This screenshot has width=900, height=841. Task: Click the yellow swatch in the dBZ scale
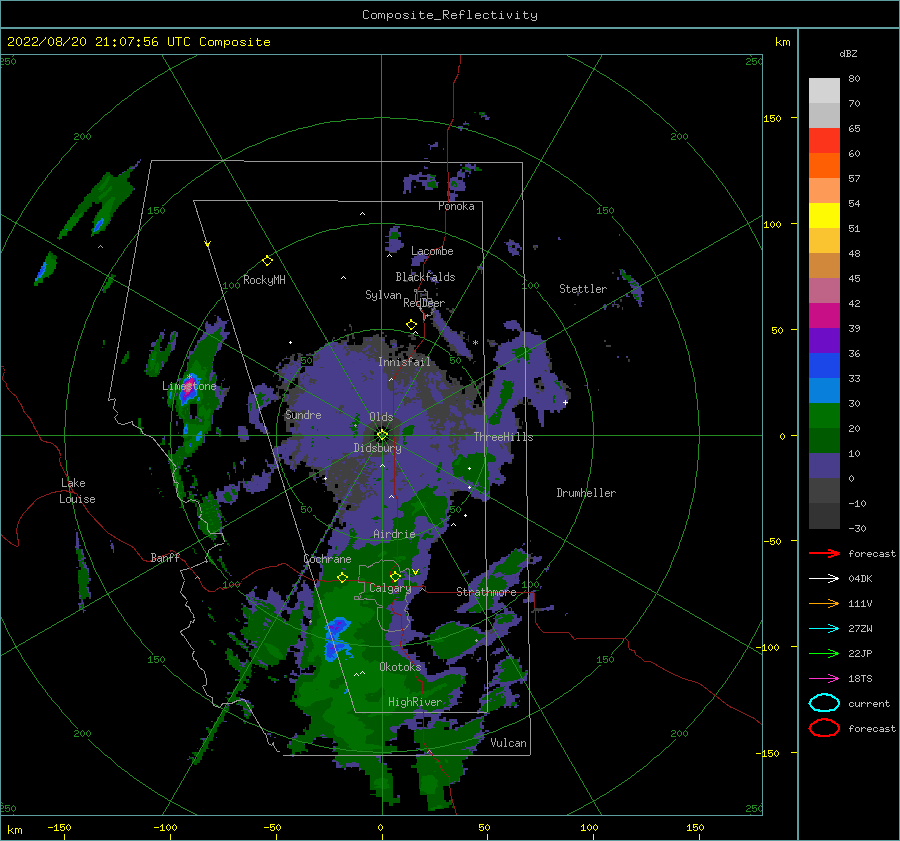824,215
